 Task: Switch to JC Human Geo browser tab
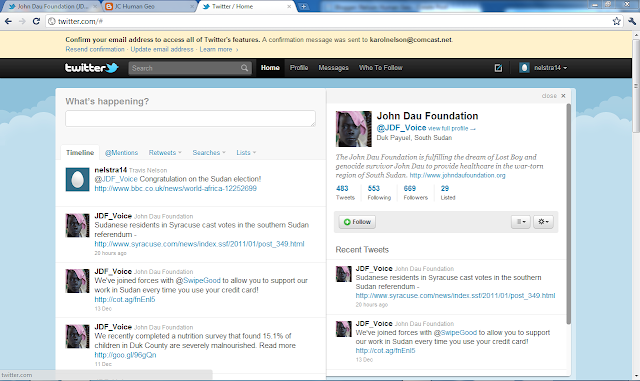pos(149,7)
